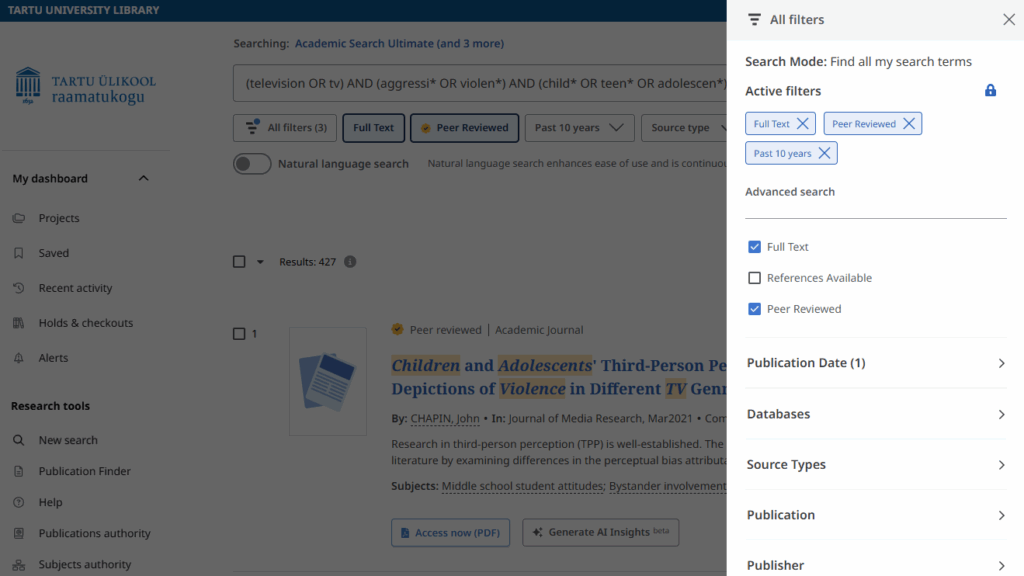
Task: Toggle the Natural language search switch
Action: coord(252,164)
